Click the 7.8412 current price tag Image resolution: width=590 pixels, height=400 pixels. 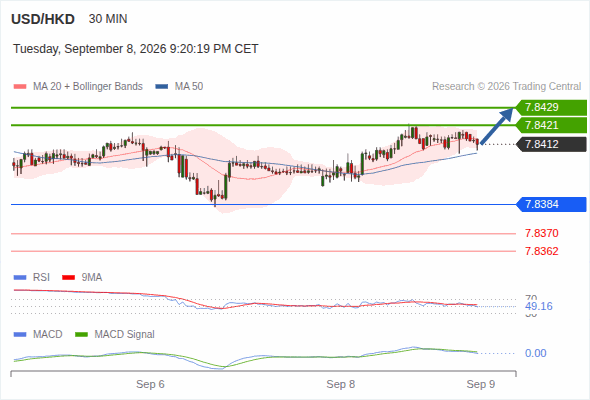[x=551, y=144]
